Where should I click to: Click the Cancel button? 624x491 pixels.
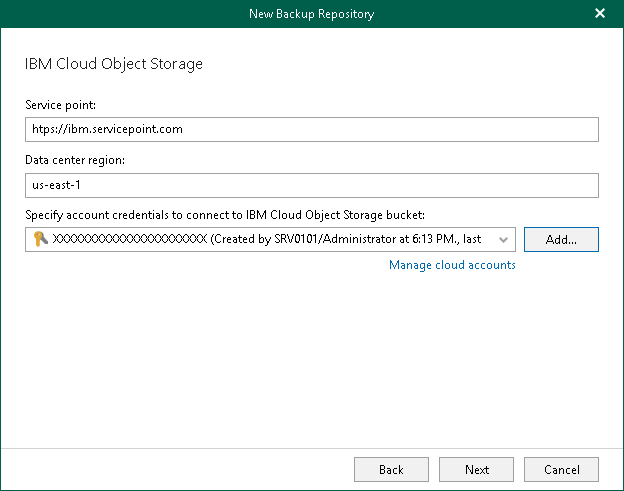tap(561, 470)
